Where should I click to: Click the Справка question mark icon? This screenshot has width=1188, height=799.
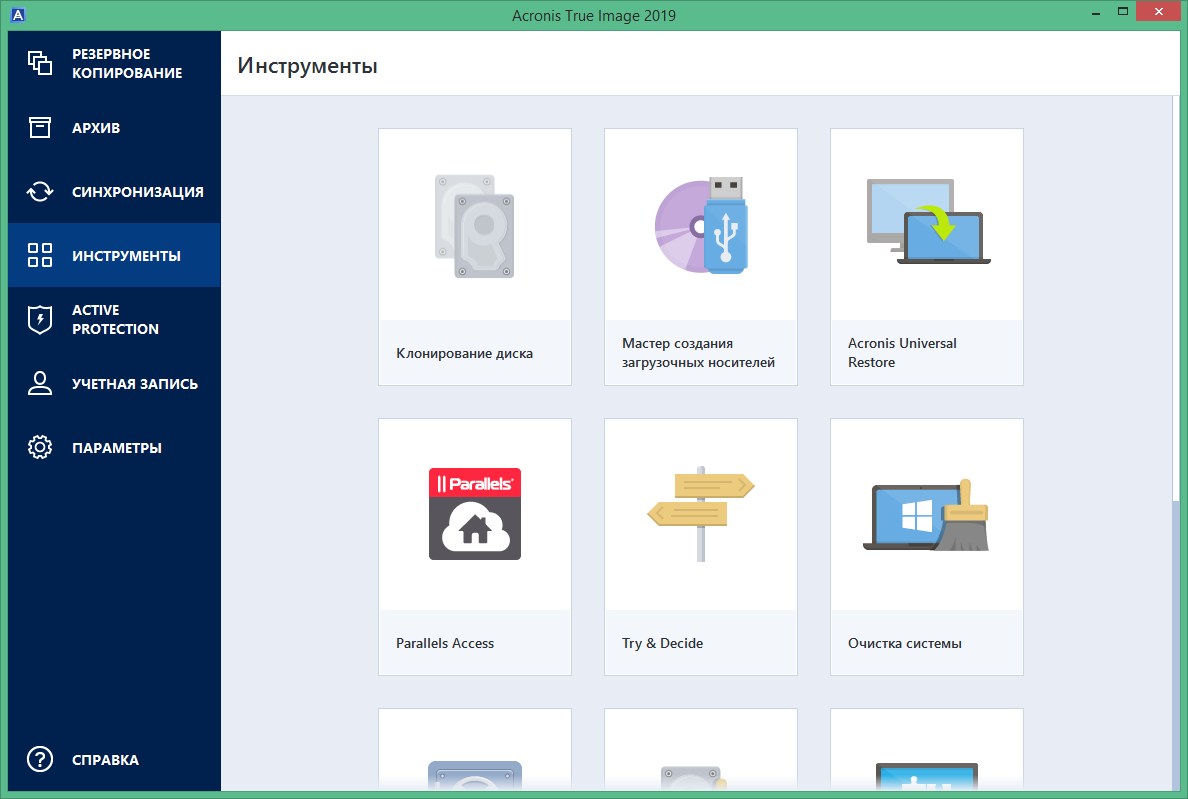pyautogui.click(x=40, y=759)
